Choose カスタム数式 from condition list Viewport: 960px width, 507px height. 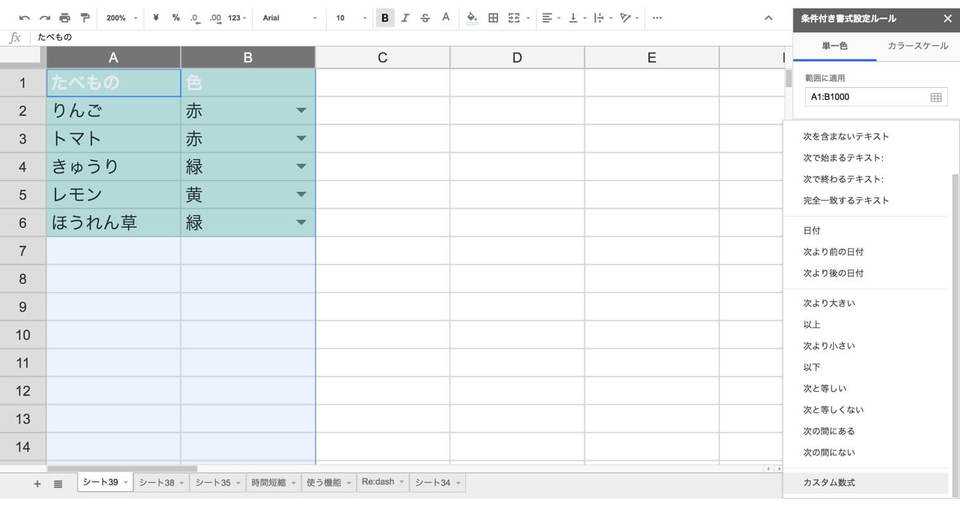click(829, 483)
